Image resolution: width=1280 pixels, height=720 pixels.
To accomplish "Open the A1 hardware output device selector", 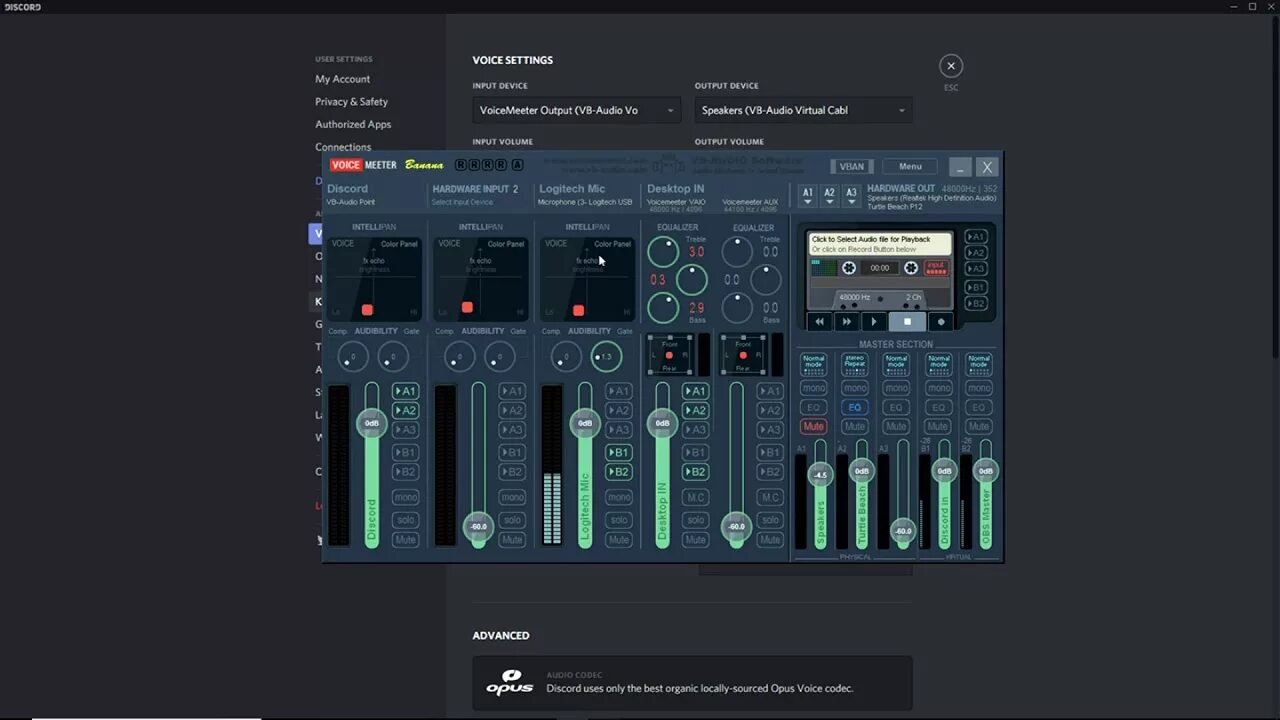I will tap(808, 195).
